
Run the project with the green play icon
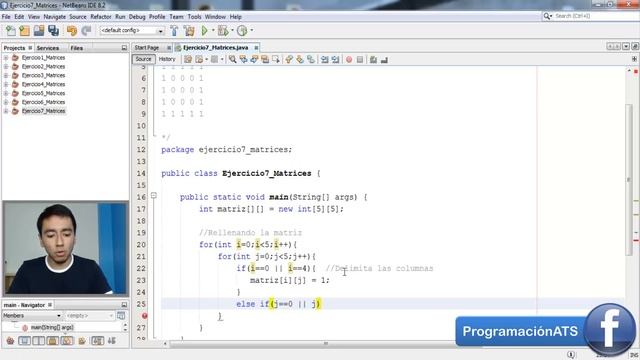click(x=204, y=31)
